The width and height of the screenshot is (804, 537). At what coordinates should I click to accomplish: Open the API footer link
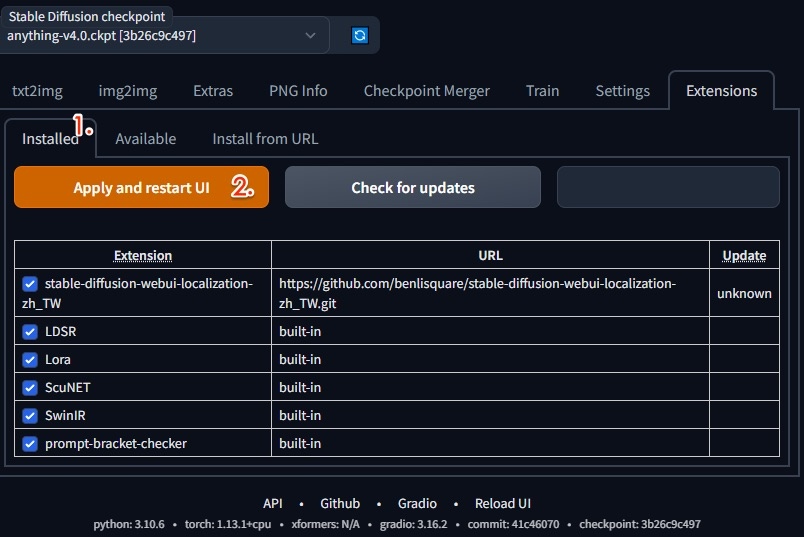(x=273, y=503)
